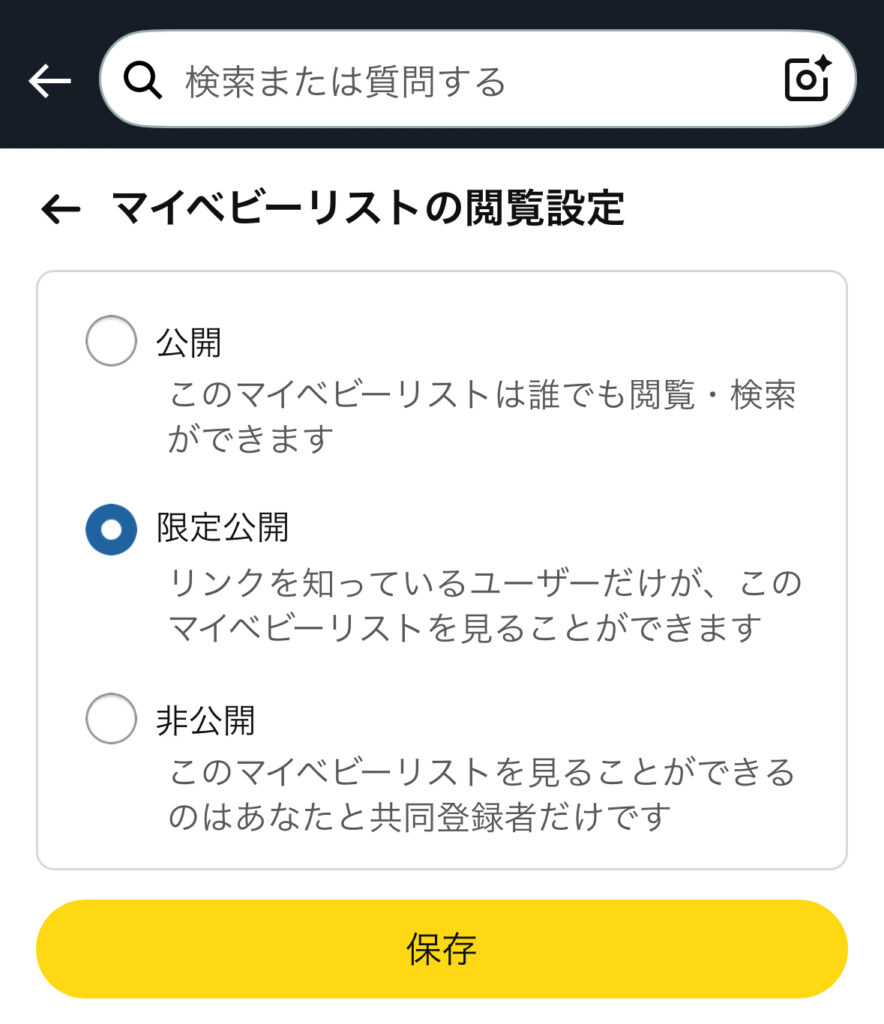Tap the back arrow in the top bar

coord(50,80)
